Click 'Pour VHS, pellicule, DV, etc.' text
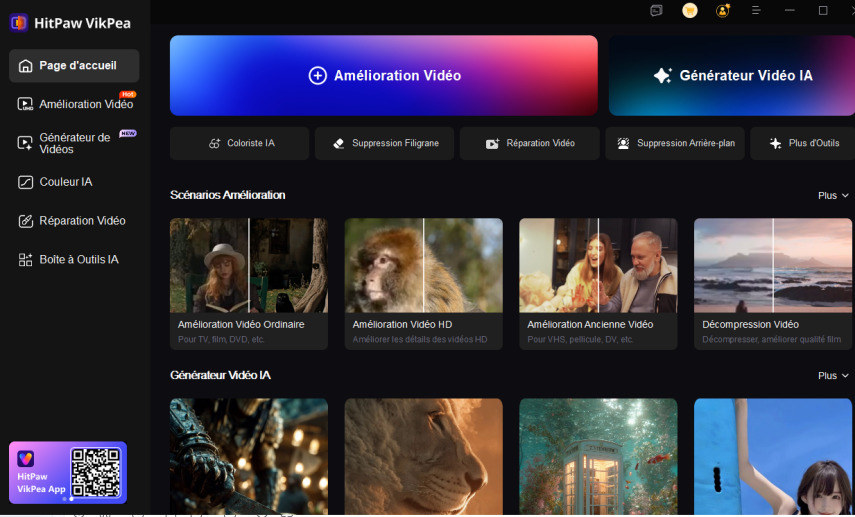Viewport: 855px width, 517px height. coord(580,339)
